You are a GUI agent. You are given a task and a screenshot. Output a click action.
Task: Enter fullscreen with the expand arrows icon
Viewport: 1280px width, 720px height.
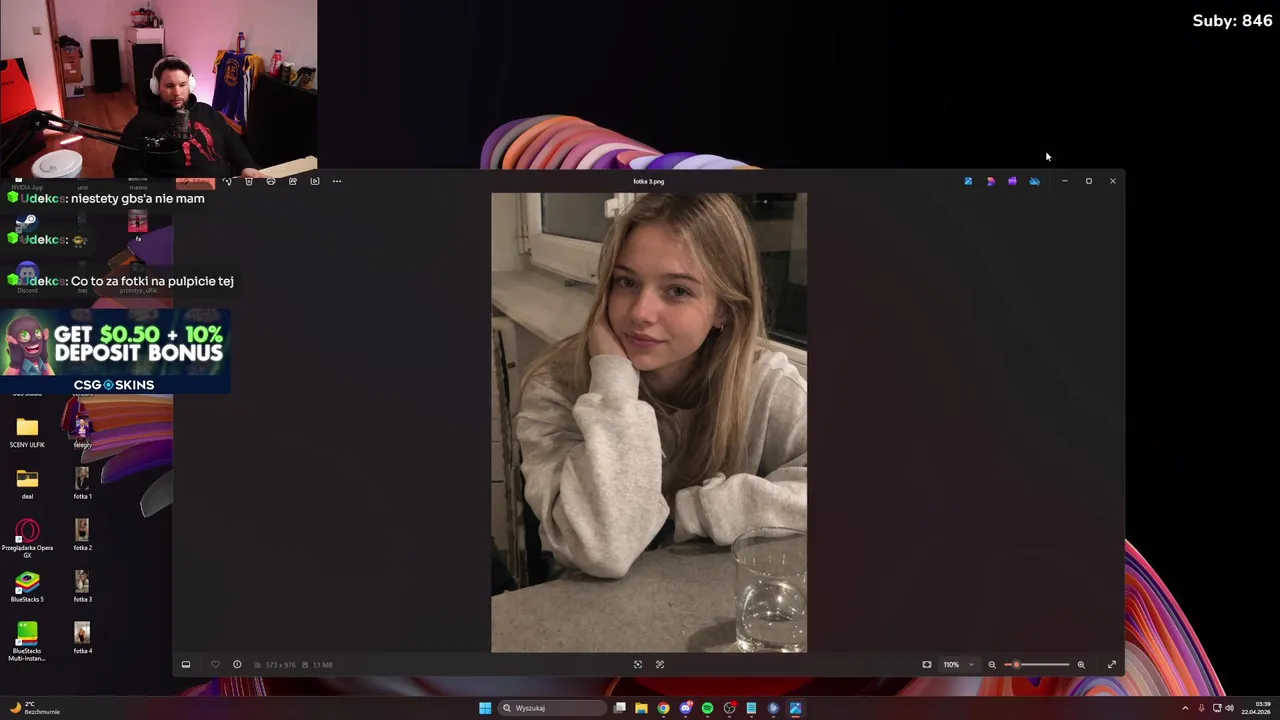click(1112, 664)
